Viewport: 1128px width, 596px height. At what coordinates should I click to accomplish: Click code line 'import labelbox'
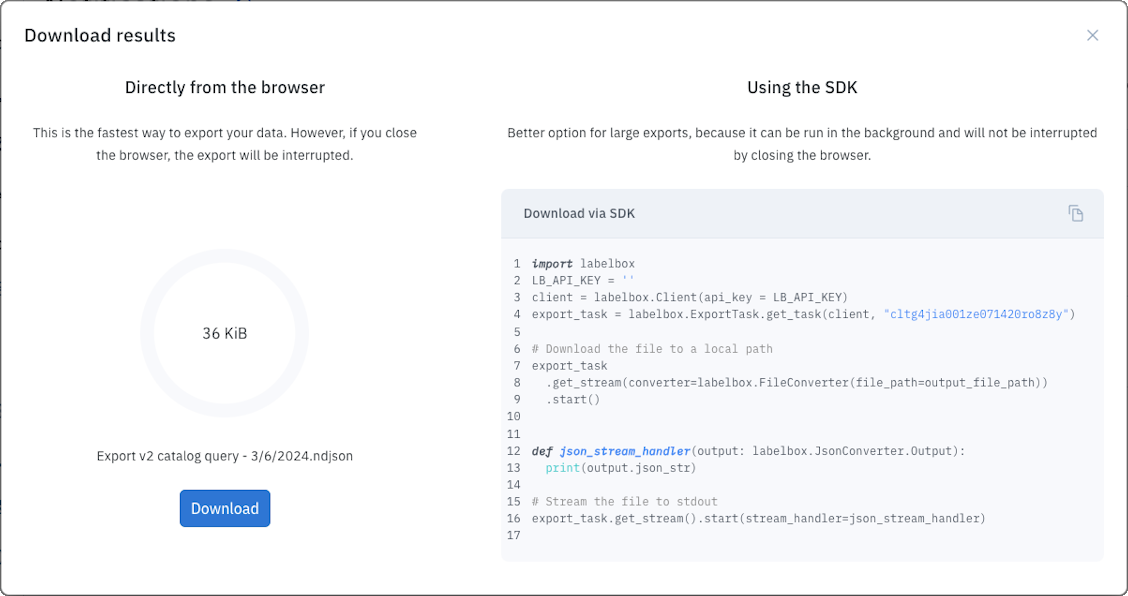point(583,263)
